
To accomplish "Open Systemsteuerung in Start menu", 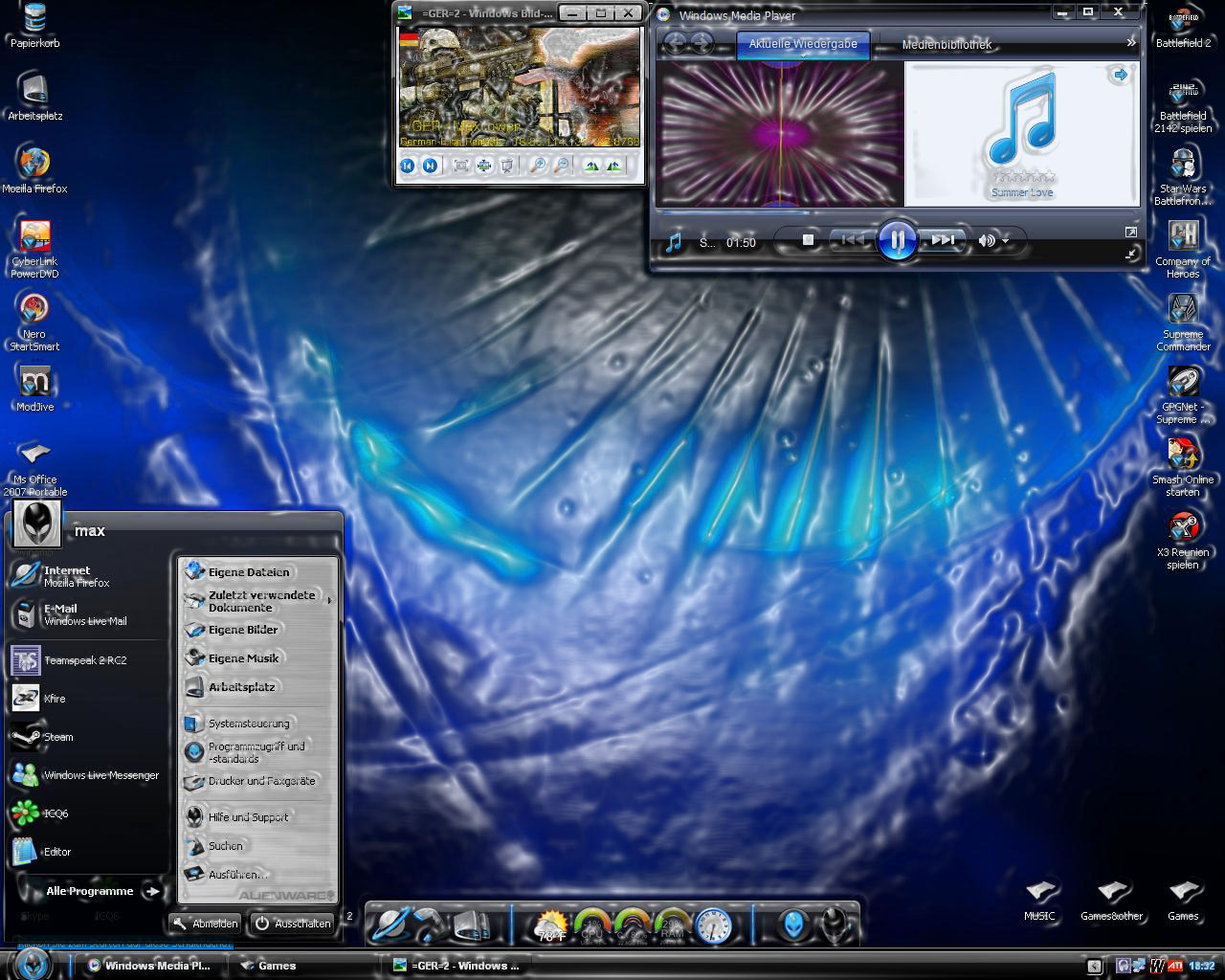I will [x=258, y=724].
